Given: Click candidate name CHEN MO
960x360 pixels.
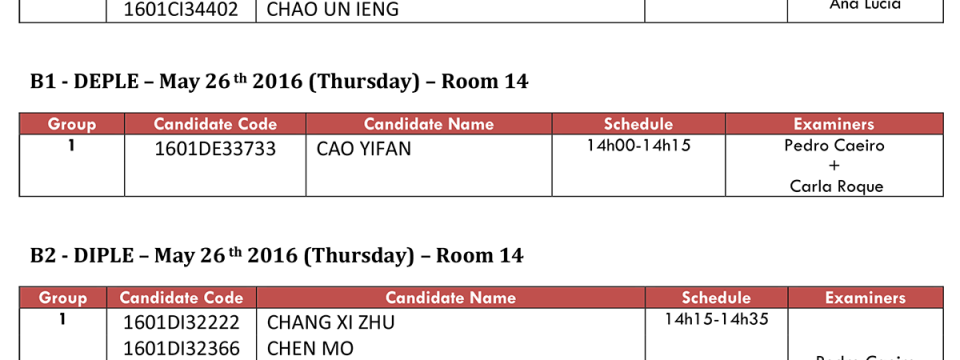Looking at the screenshot, I should pyautogui.click(x=310, y=348).
